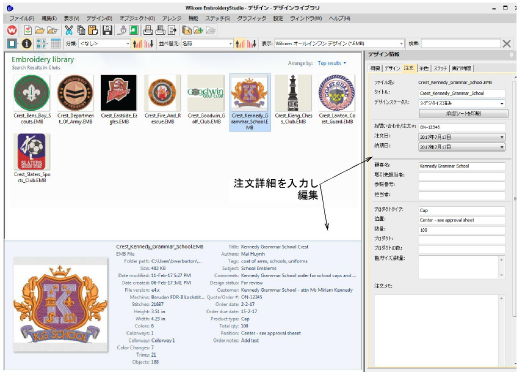Screen dimensions: 517x372
Task: Click the manage library folders icon
Action: [187, 30]
